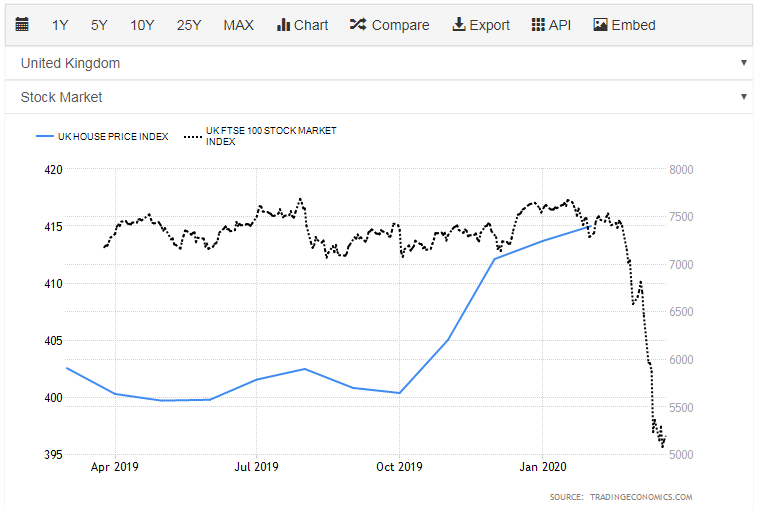Click the United Kingdom dropdown arrow
The image size is (757, 510).
743,63
